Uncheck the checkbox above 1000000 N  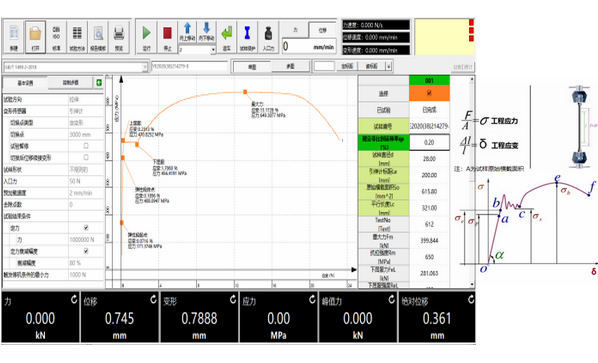tap(86, 228)
